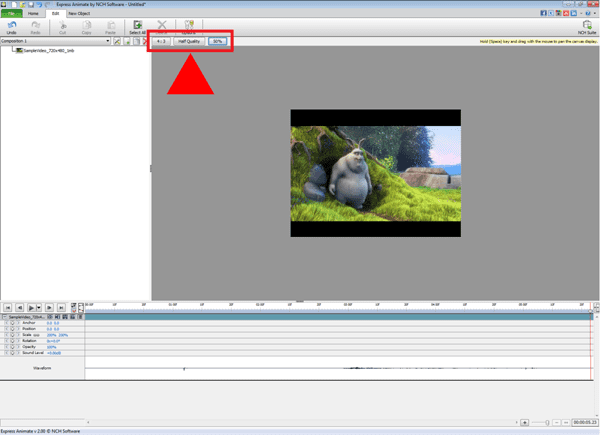Click the duplicate composition page icon

click(136, 41)
